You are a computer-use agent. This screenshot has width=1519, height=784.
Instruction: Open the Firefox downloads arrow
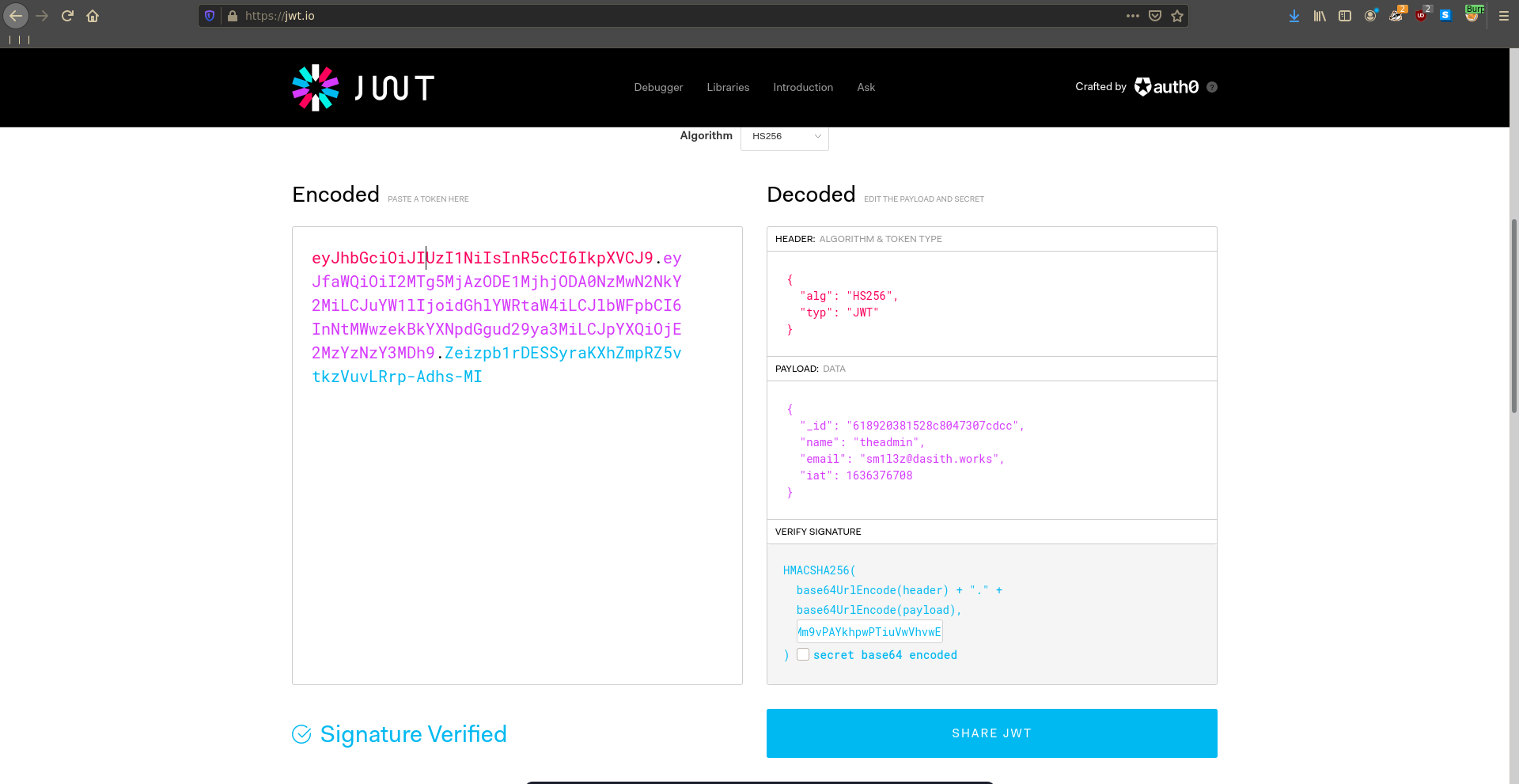click(x=1294, y=16)
